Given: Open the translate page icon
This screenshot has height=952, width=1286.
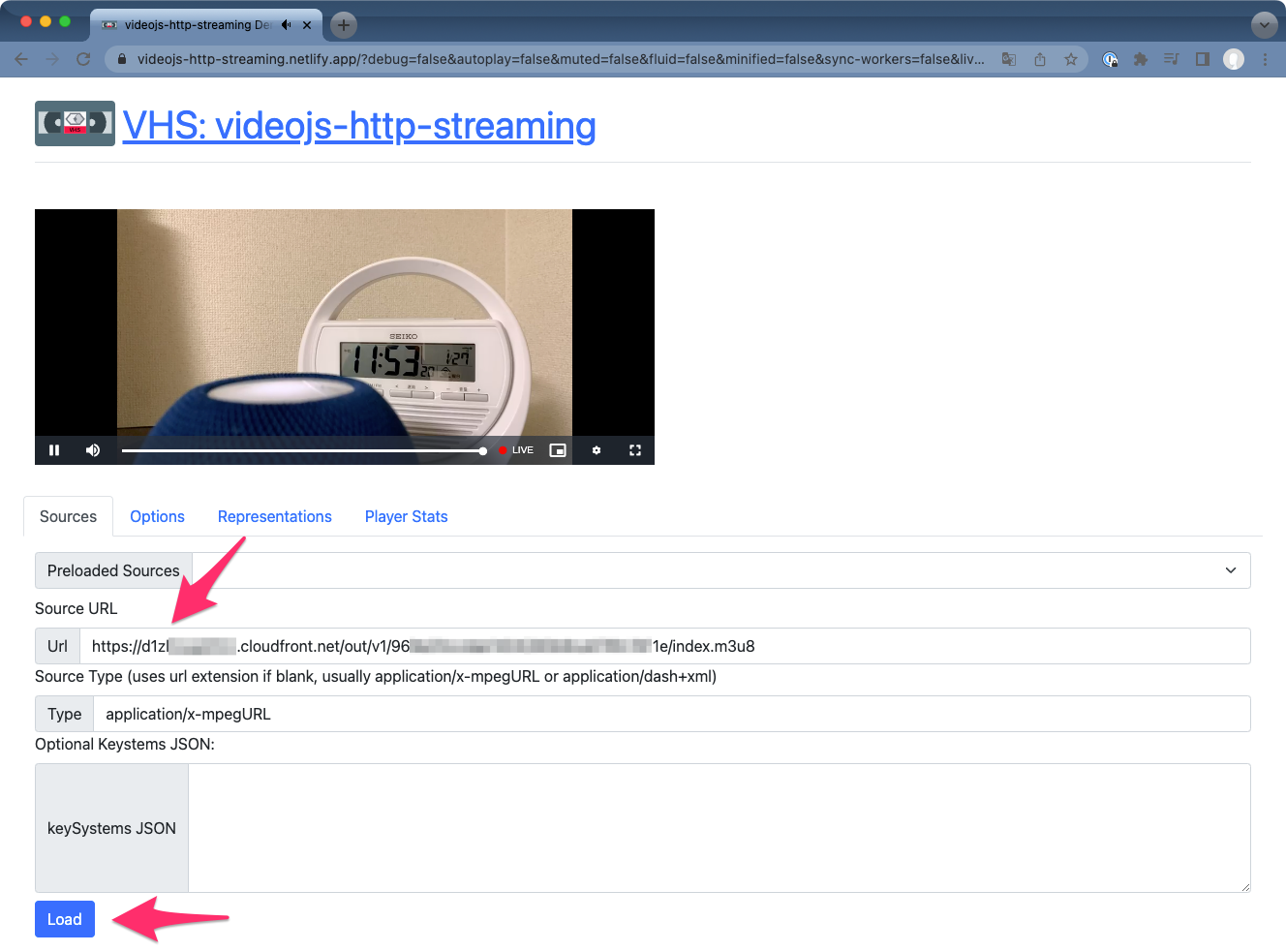Looking at the screenshot, I should 1009,59.
